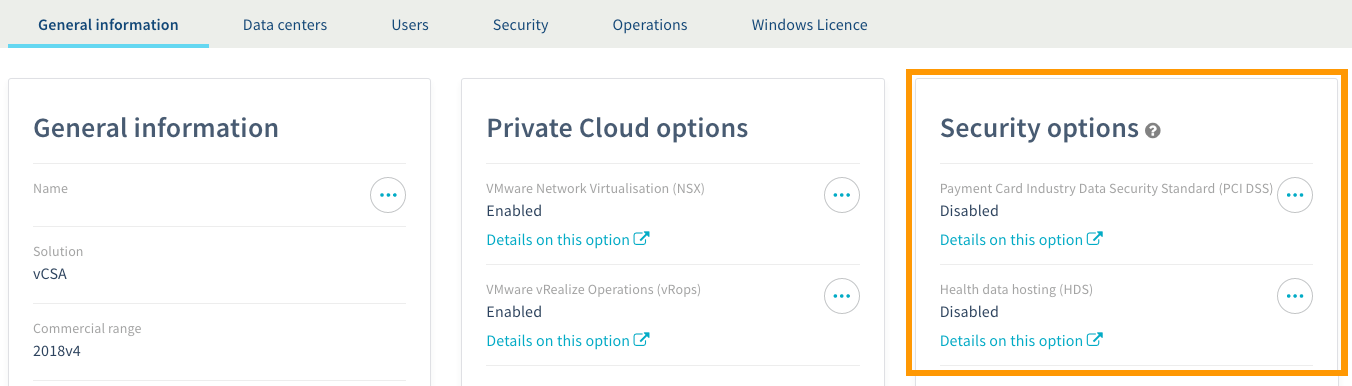This screenshot has height=386, width=1352.
Task: Click the PCI DSS 'Disabled' status
Action: [969, 211]
